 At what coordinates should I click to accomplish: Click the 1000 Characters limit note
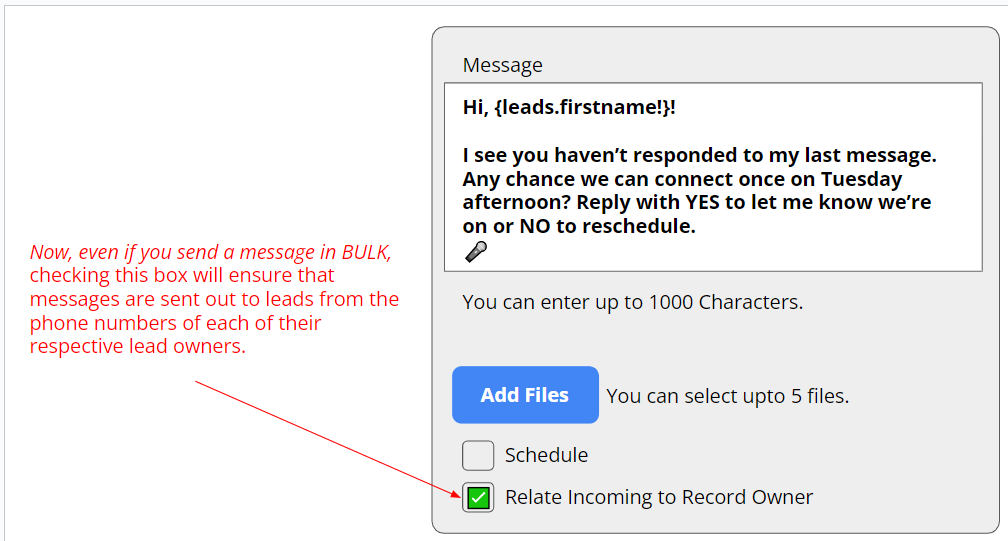632,301
